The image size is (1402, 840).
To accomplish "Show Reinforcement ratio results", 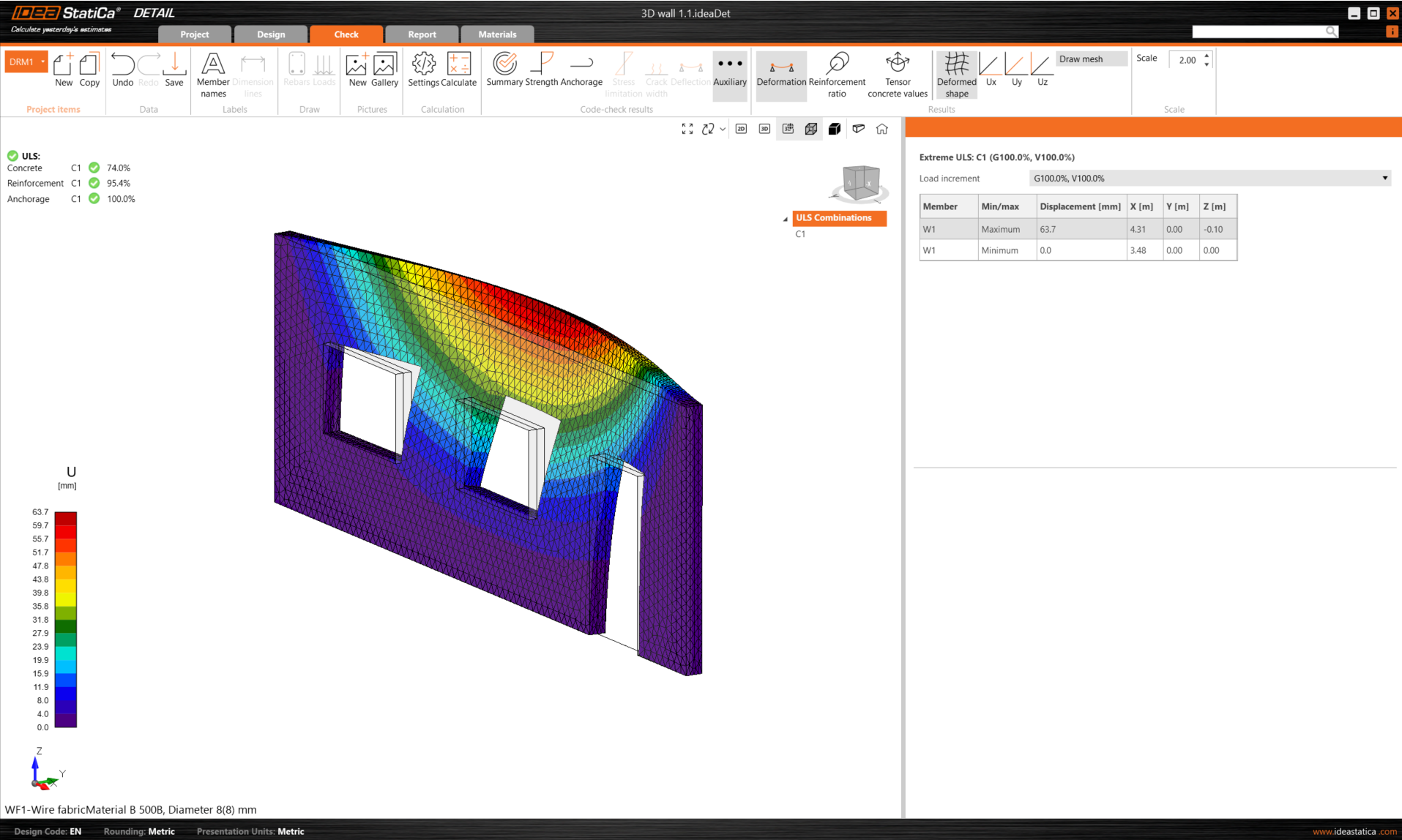I will [836, 74].
